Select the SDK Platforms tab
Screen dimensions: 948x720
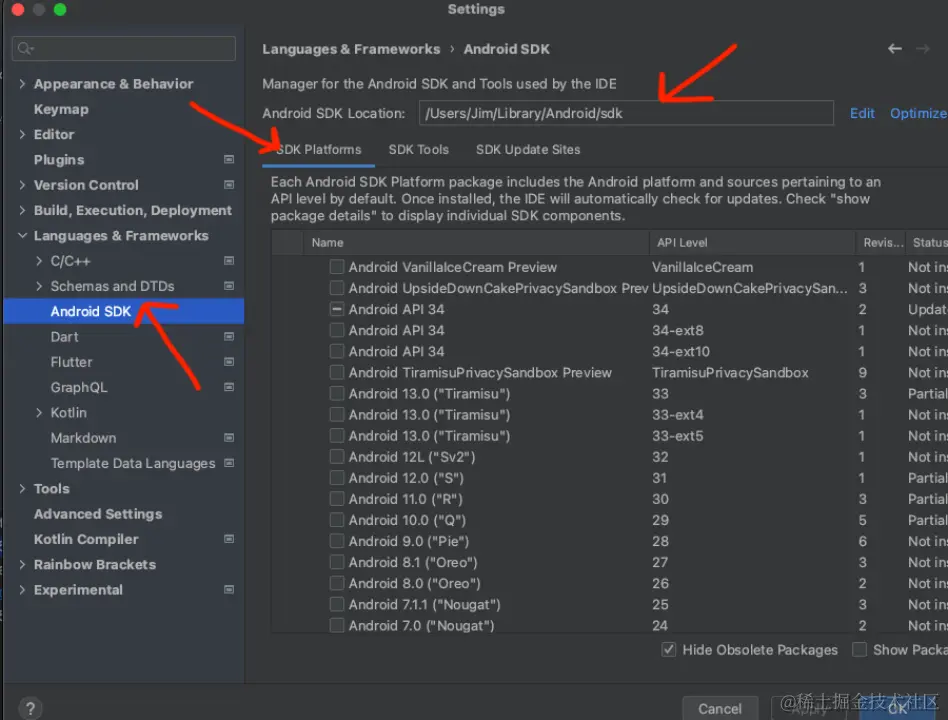tap(319, 149)
